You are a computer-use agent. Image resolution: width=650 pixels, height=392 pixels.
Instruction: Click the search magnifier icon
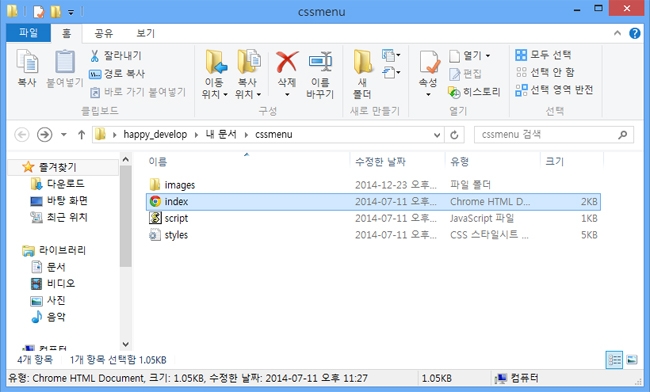pyautogui.click(x=623, y=135)
